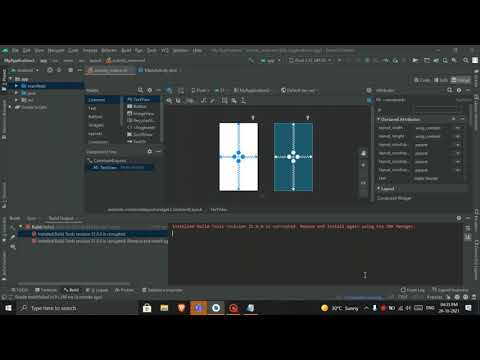Click the Align icon in design toolbar
This screenshot has height=360, width=480.
(x=234, y=100)
